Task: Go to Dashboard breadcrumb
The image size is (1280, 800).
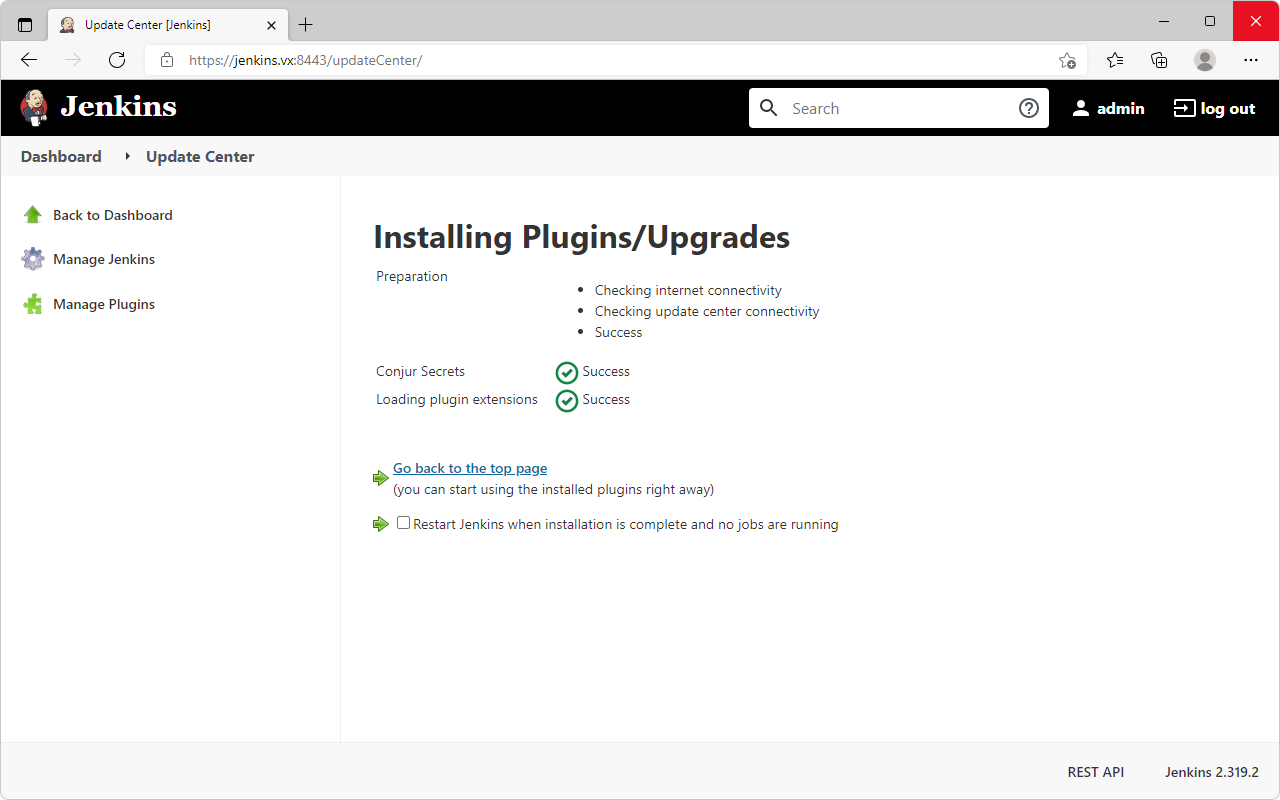Action: (x=61, y=156)
